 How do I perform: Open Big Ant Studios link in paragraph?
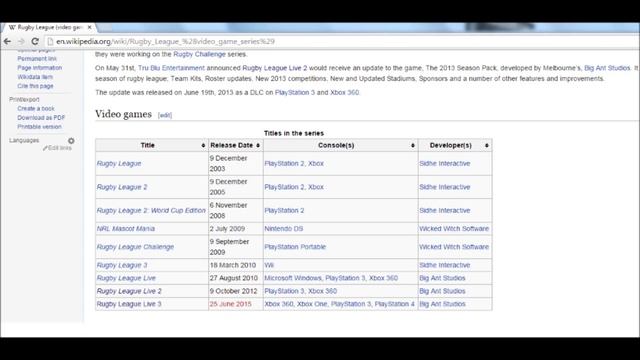pyautogui.click(x=607, y=68)
